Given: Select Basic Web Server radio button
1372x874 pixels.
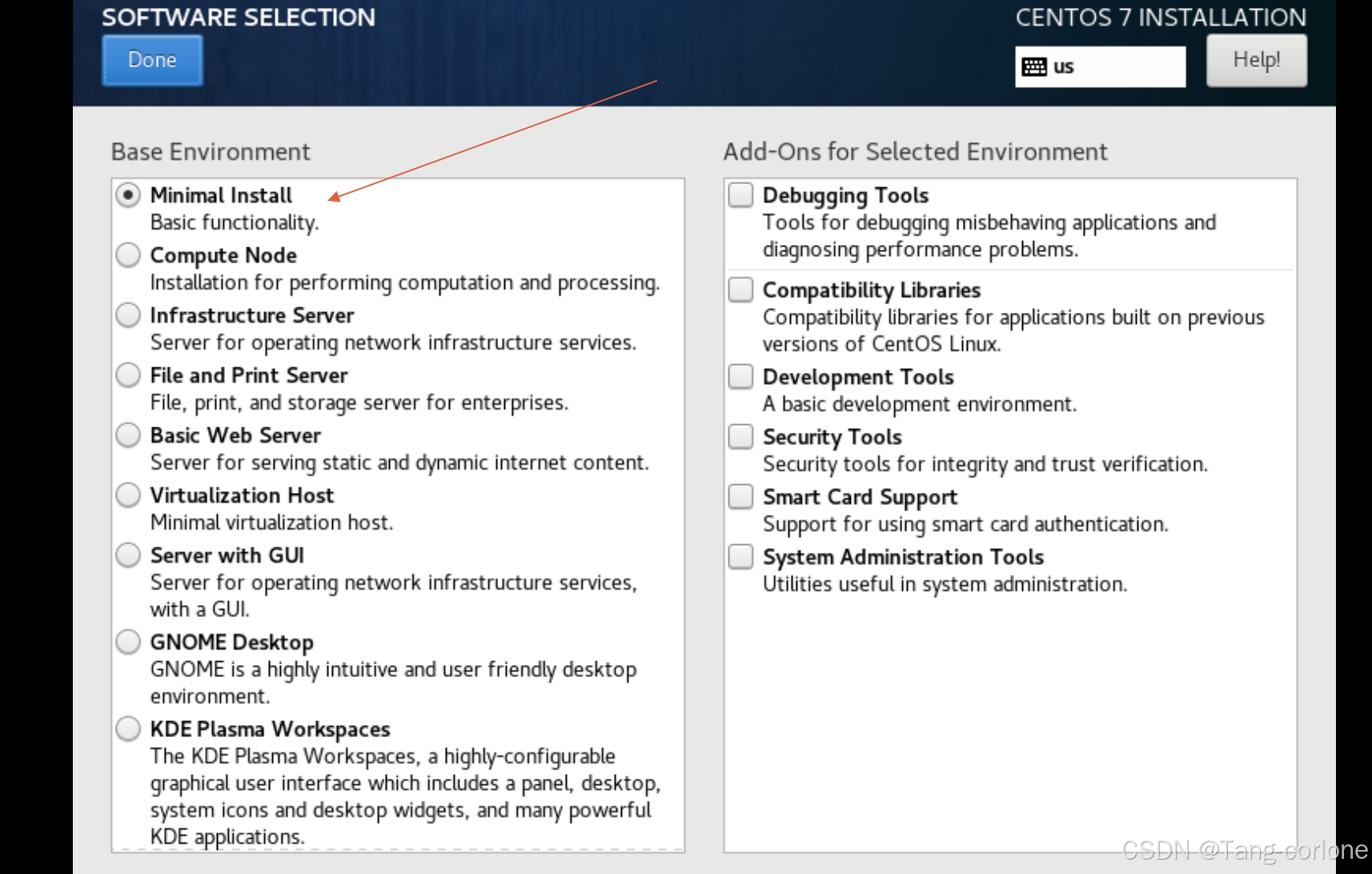Looking at the screenshot, I should coord(128,435).
